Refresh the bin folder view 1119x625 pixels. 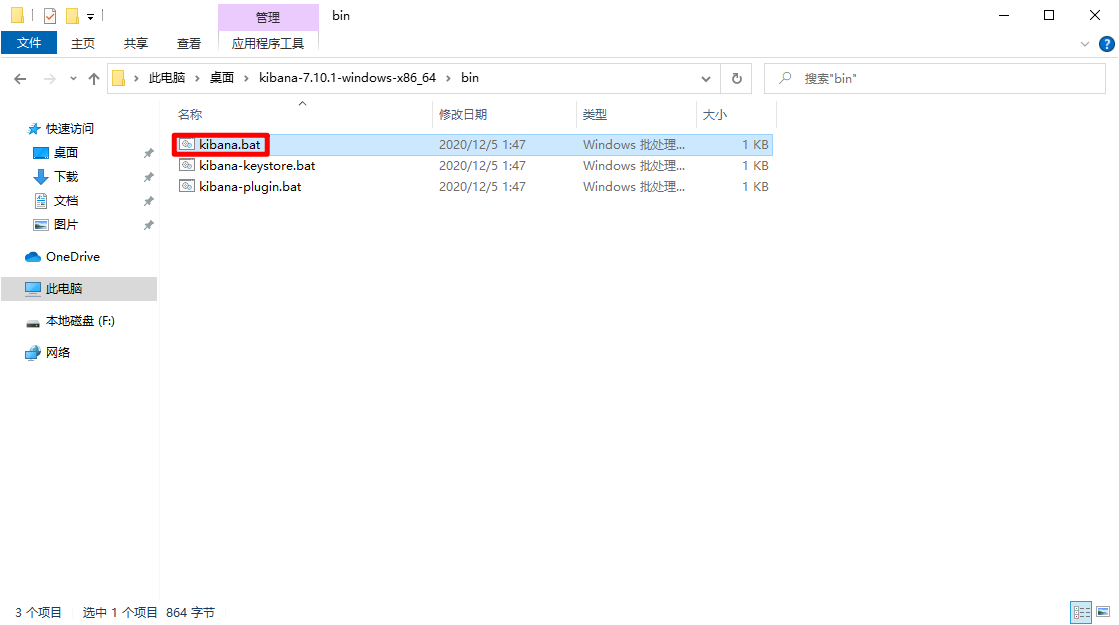point(736,78)
